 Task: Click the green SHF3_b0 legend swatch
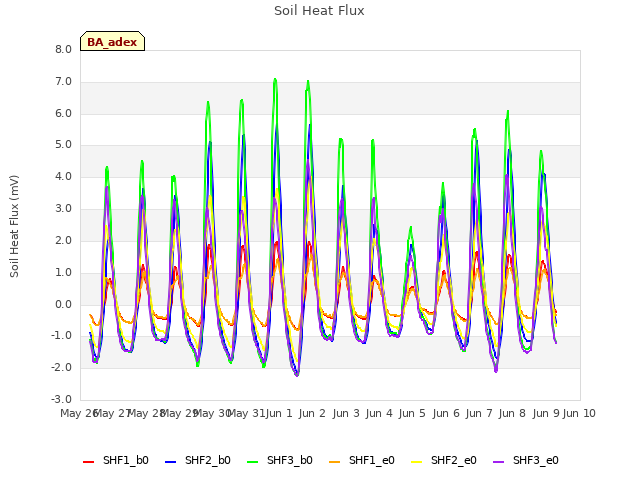coord(253,461)
